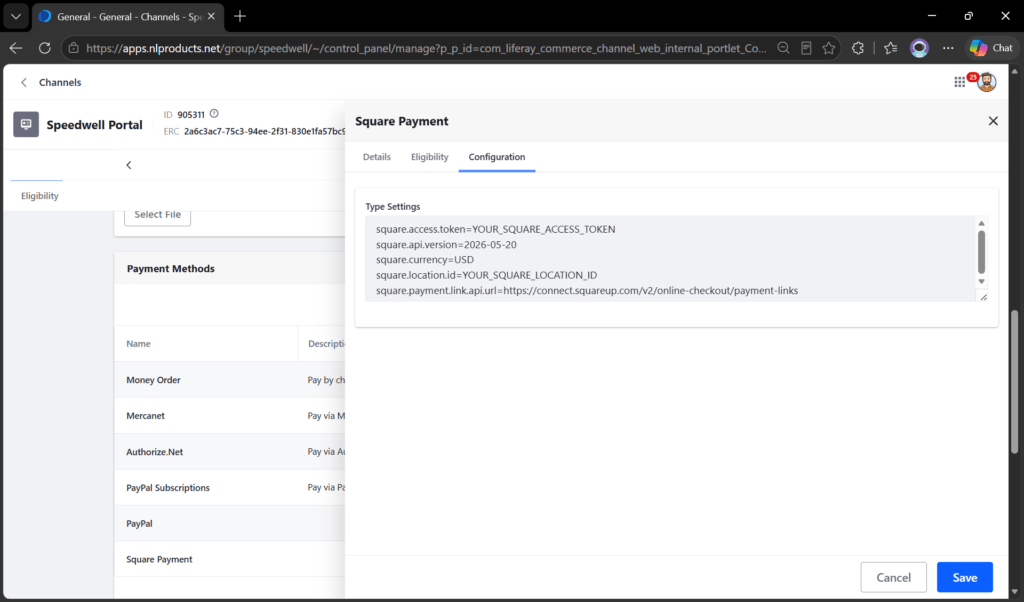Open the reader view icon in address bar
The image size is (1024, 602).
807,48
